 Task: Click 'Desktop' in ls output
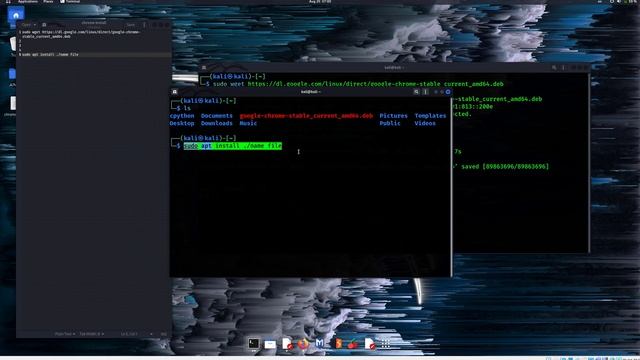182,123
